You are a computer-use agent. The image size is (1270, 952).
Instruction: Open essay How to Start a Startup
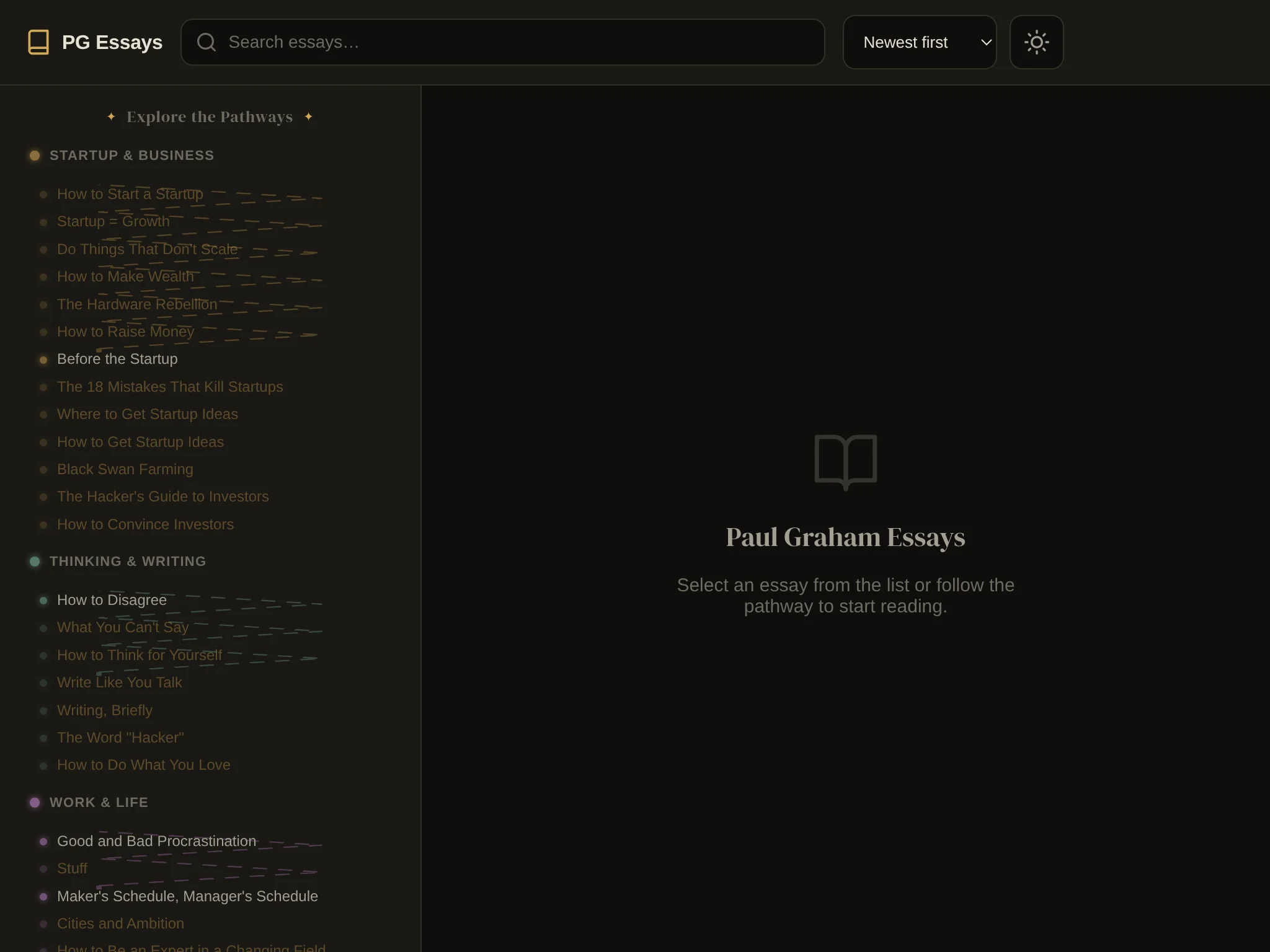coord(130,194)
